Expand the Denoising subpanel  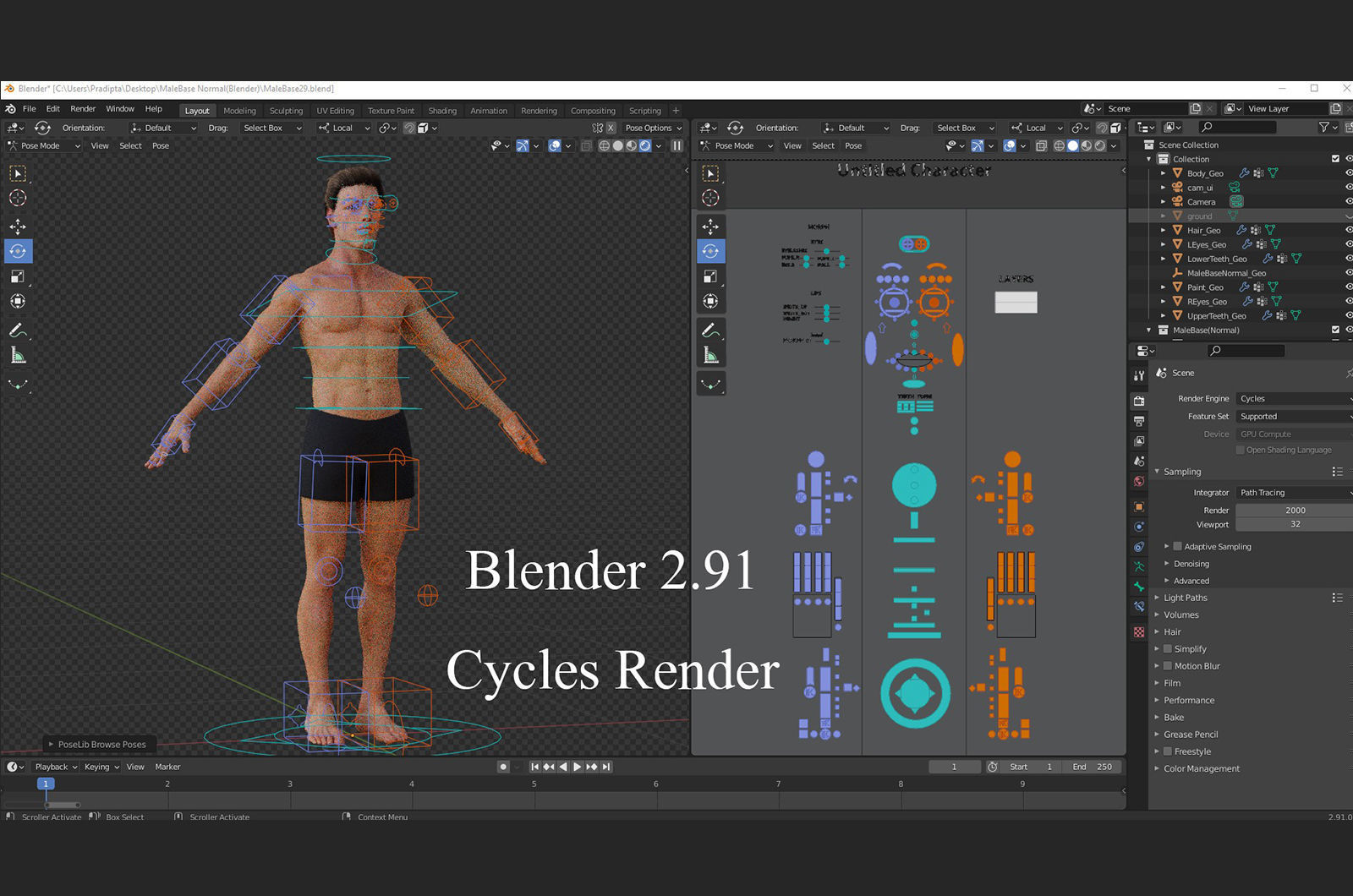[x=1191, y=563]
